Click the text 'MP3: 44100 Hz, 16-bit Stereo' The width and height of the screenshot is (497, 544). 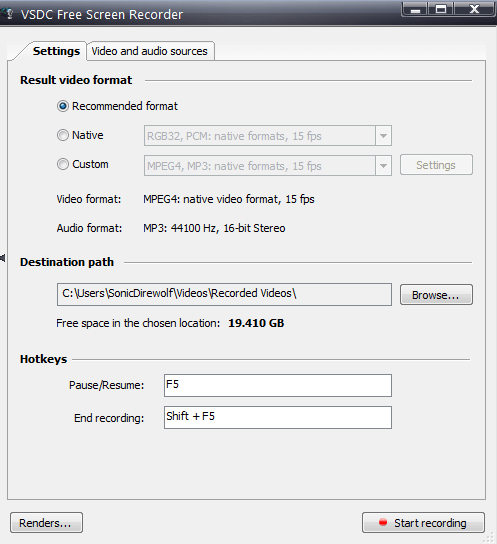click(x=214, y=228)
